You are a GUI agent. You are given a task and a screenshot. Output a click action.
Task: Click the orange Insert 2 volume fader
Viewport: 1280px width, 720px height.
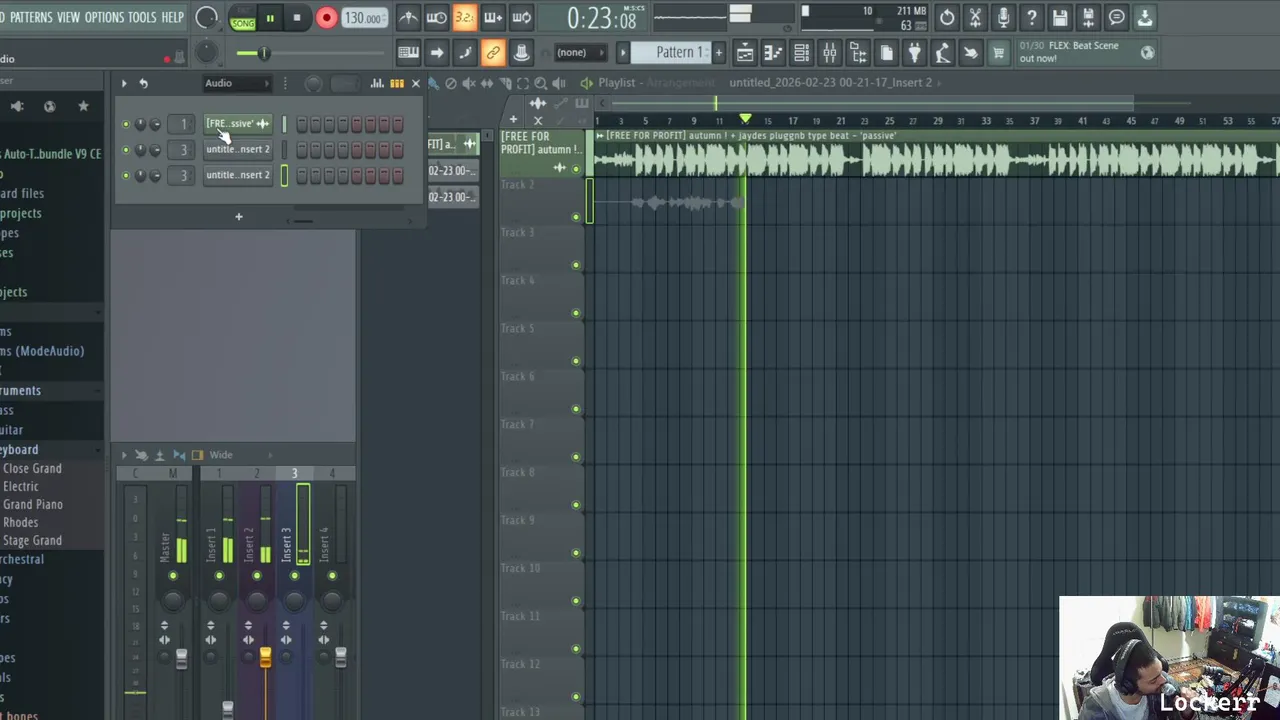point(265,657)
